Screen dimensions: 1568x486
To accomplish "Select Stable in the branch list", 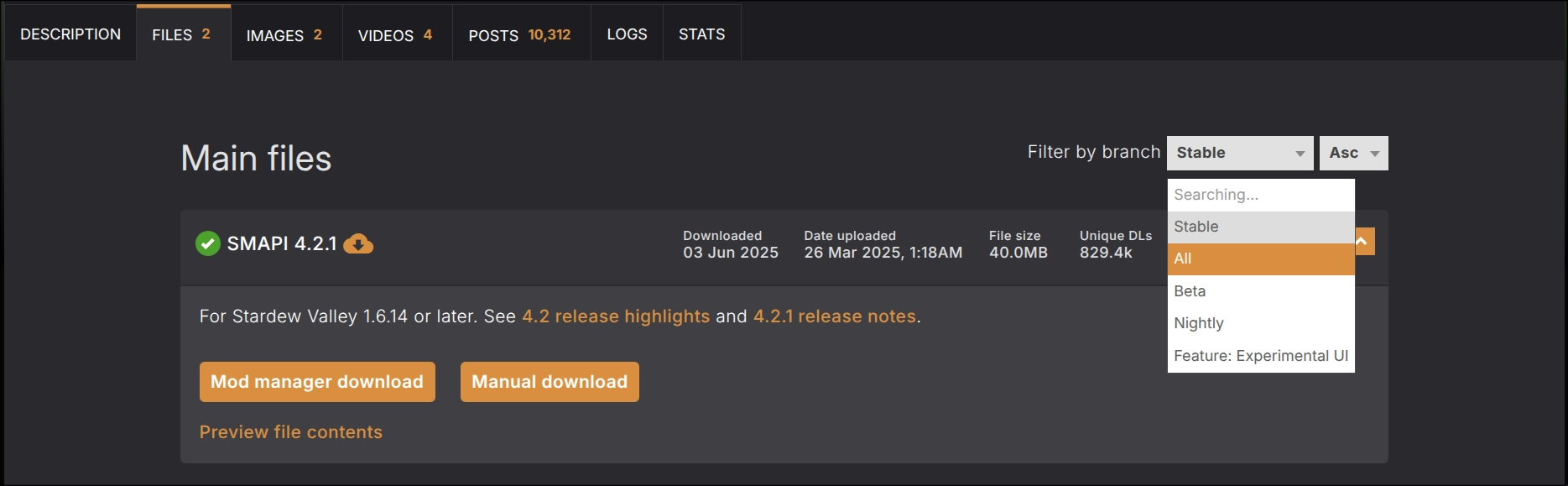I will [x=1261, y=227].
